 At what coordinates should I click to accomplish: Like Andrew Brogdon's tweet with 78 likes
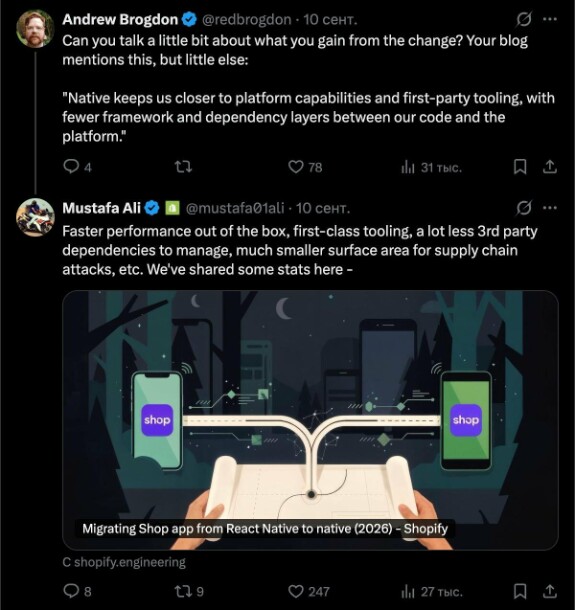click(x=305, y=167)
